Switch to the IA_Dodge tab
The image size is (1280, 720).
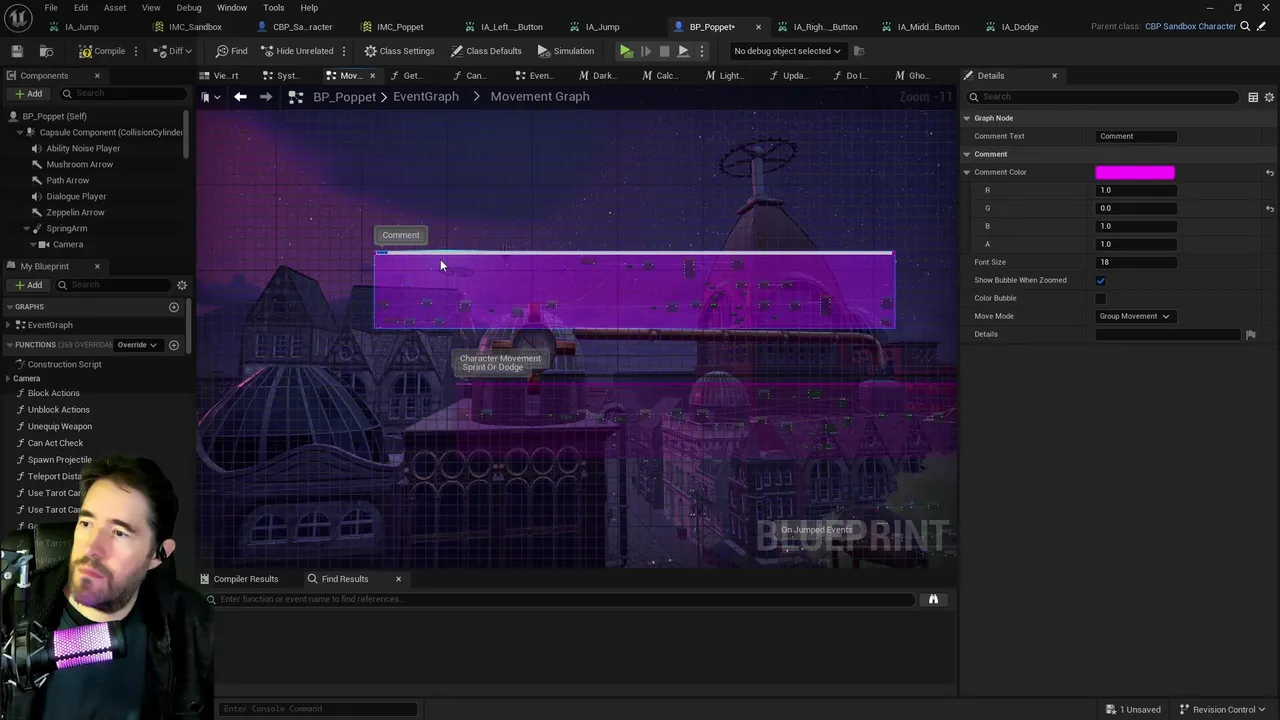[x=1020, y=27]
